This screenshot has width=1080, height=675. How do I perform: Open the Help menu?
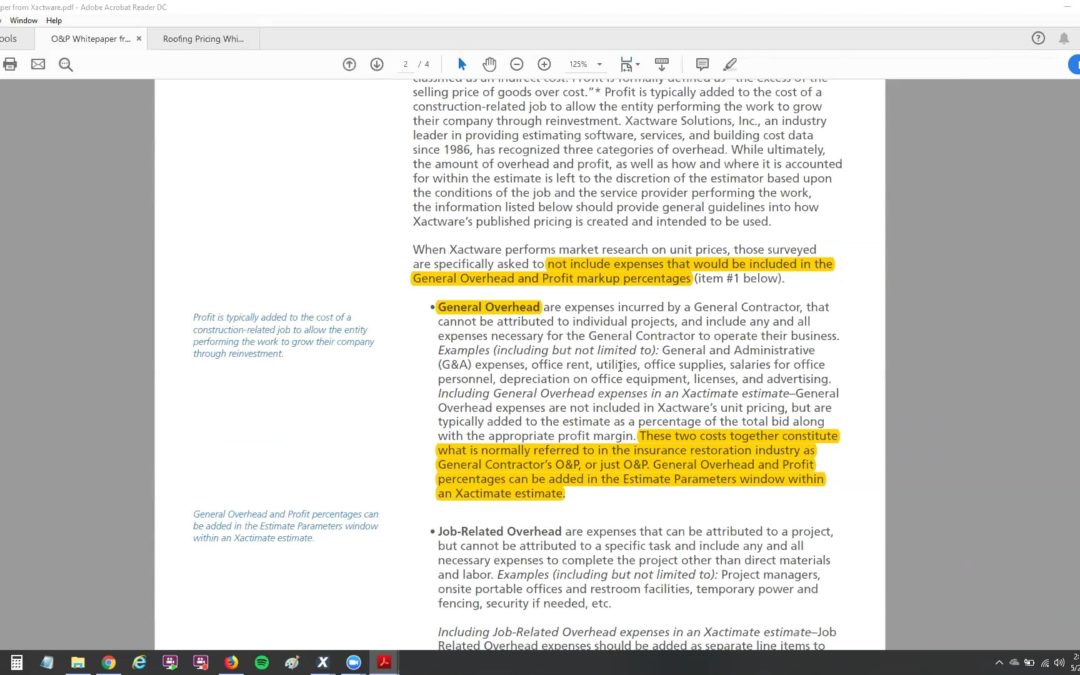(x=54, y=21)
